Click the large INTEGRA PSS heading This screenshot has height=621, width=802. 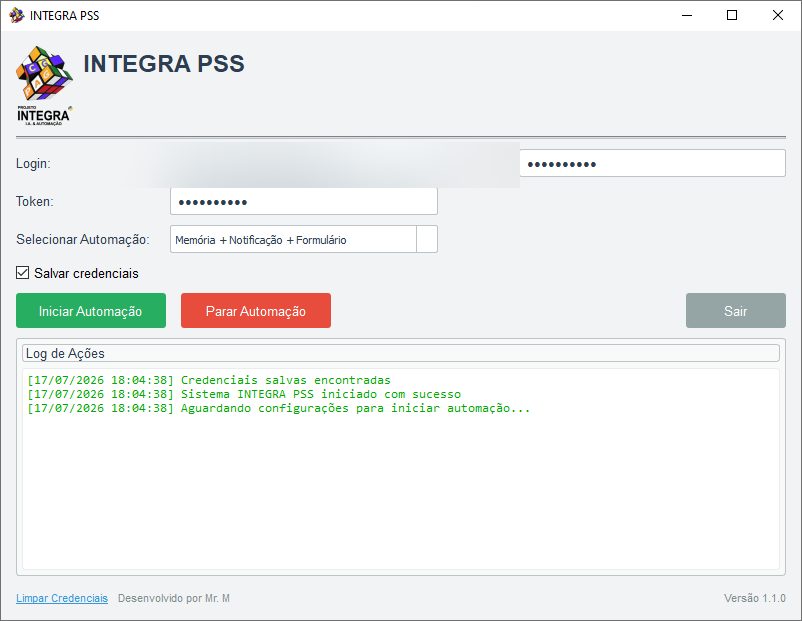164,63
